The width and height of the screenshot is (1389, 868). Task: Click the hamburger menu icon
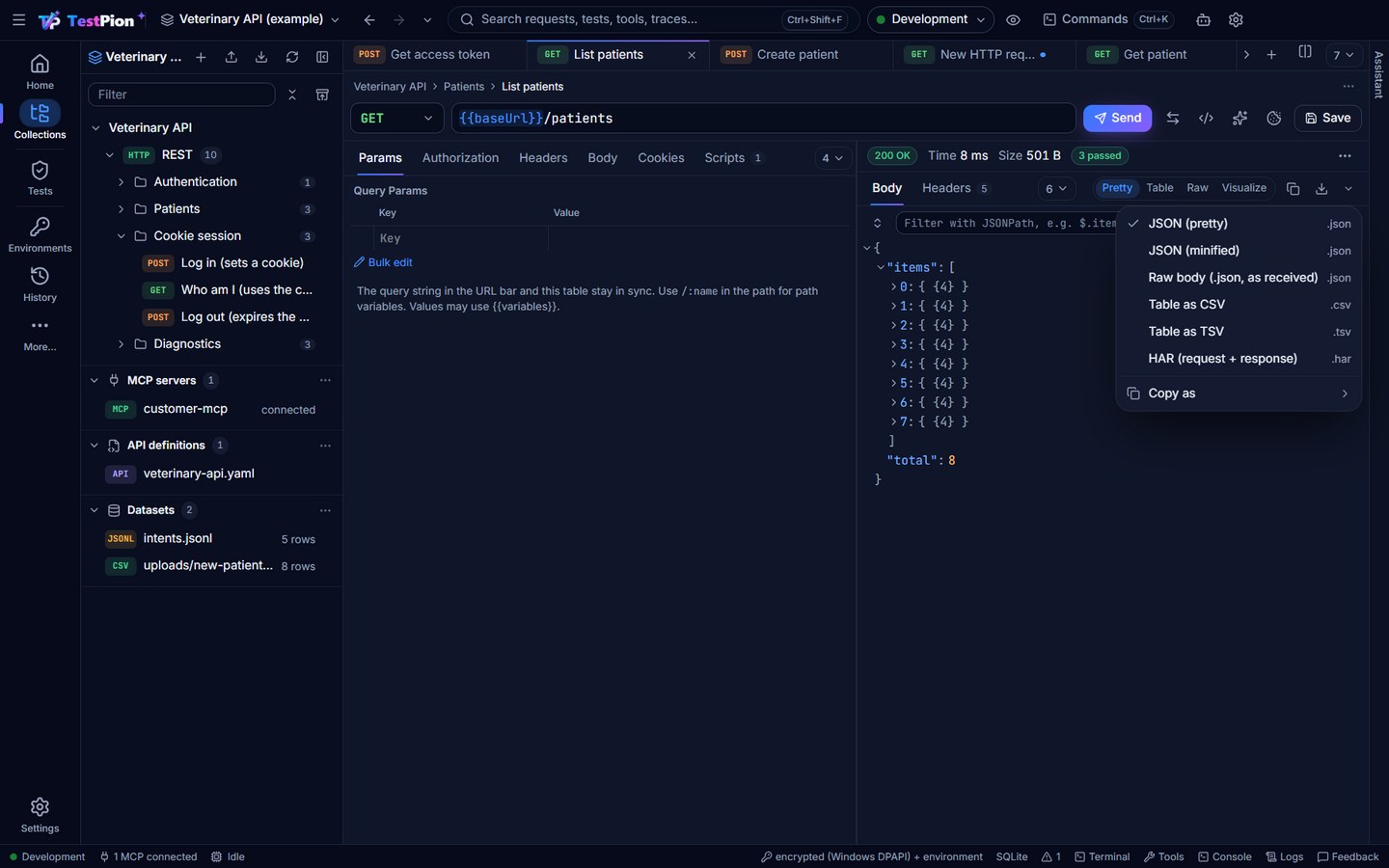18,19
